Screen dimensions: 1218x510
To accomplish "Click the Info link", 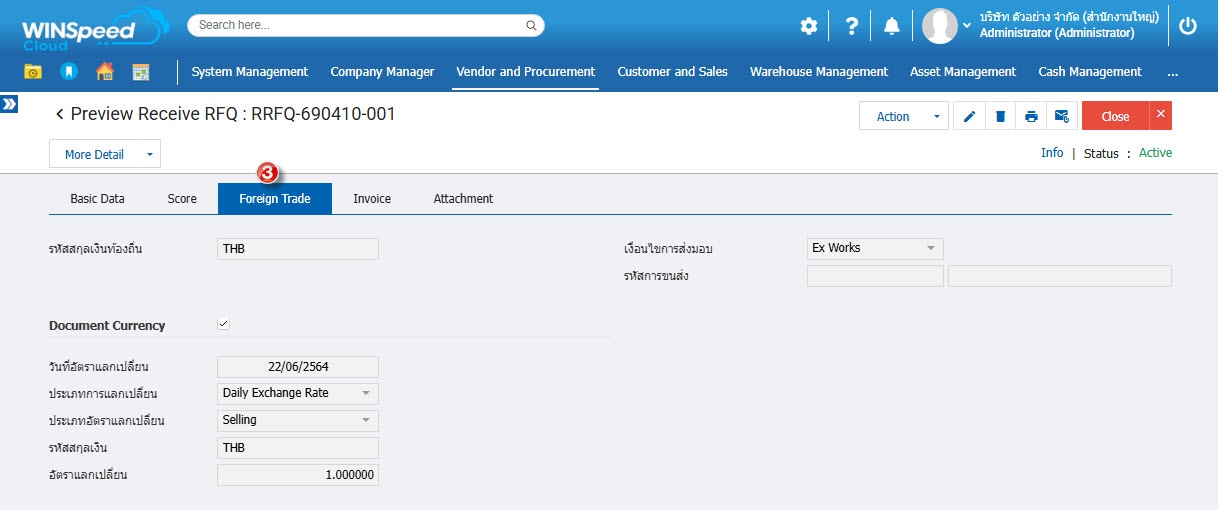I will click(1051, 153).
